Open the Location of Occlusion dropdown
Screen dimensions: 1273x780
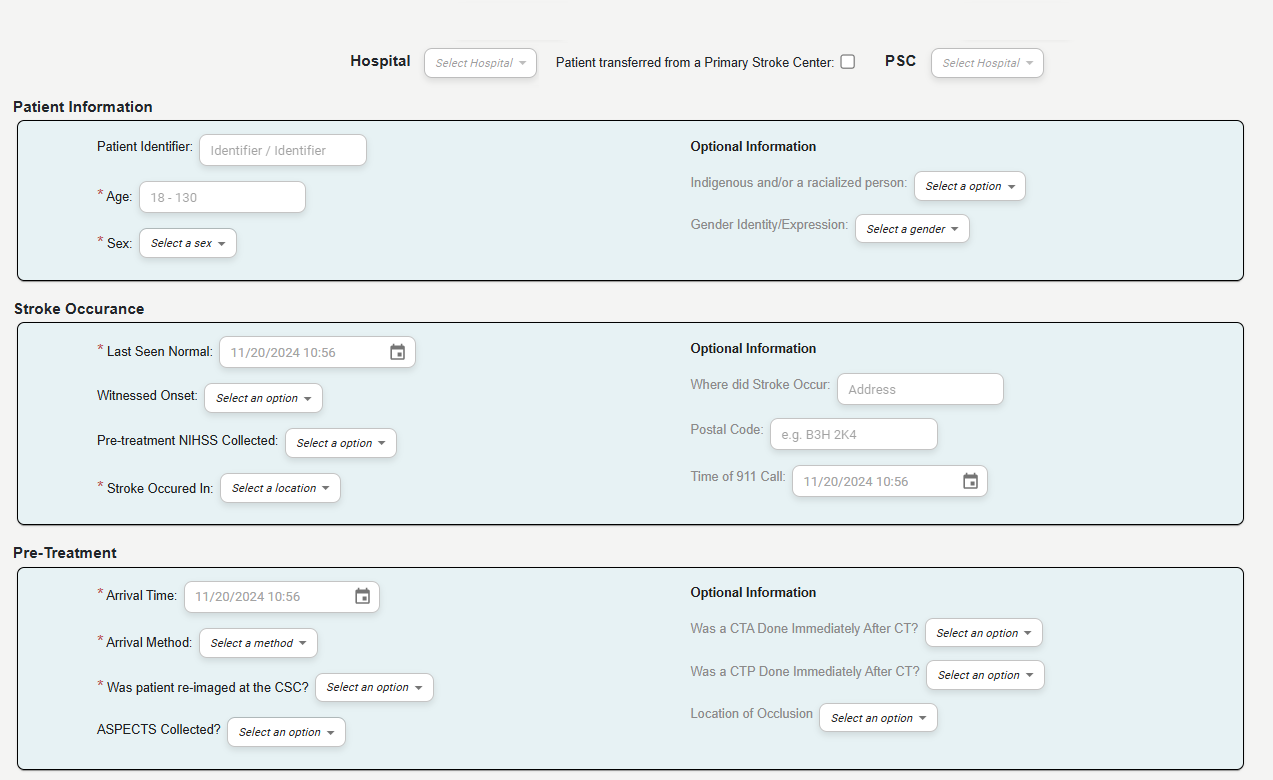click(878, 717)
